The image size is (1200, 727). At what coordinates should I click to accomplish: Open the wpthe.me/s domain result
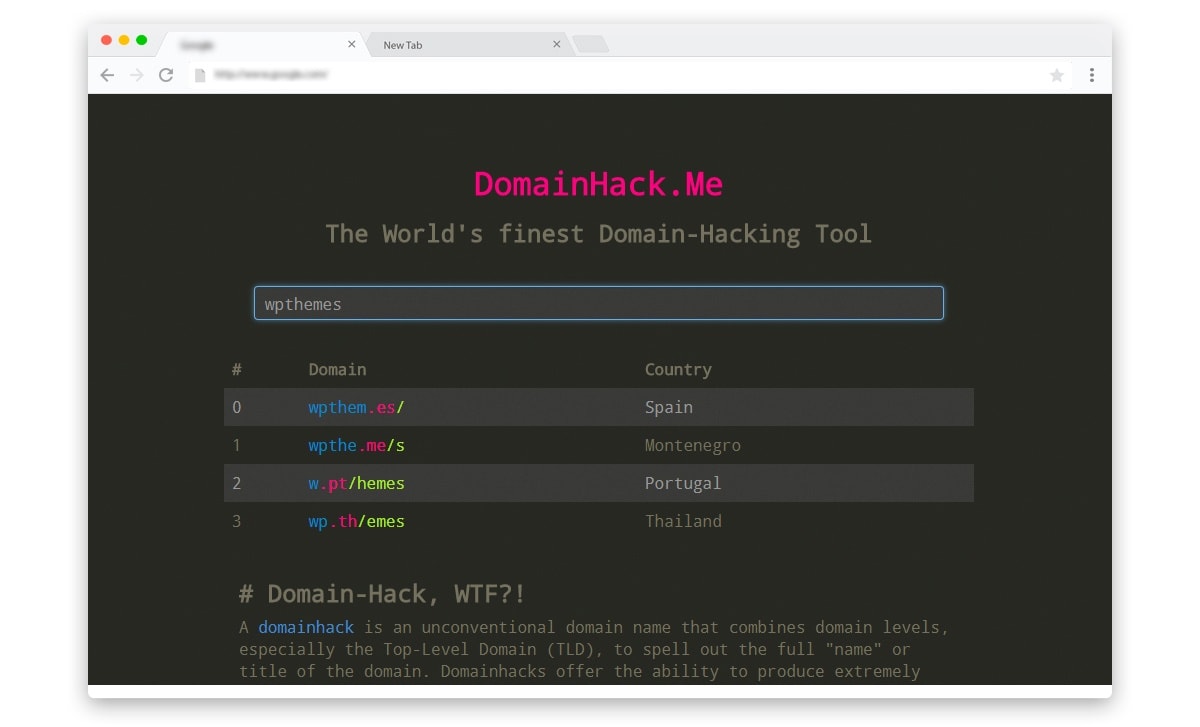point(356,445)
